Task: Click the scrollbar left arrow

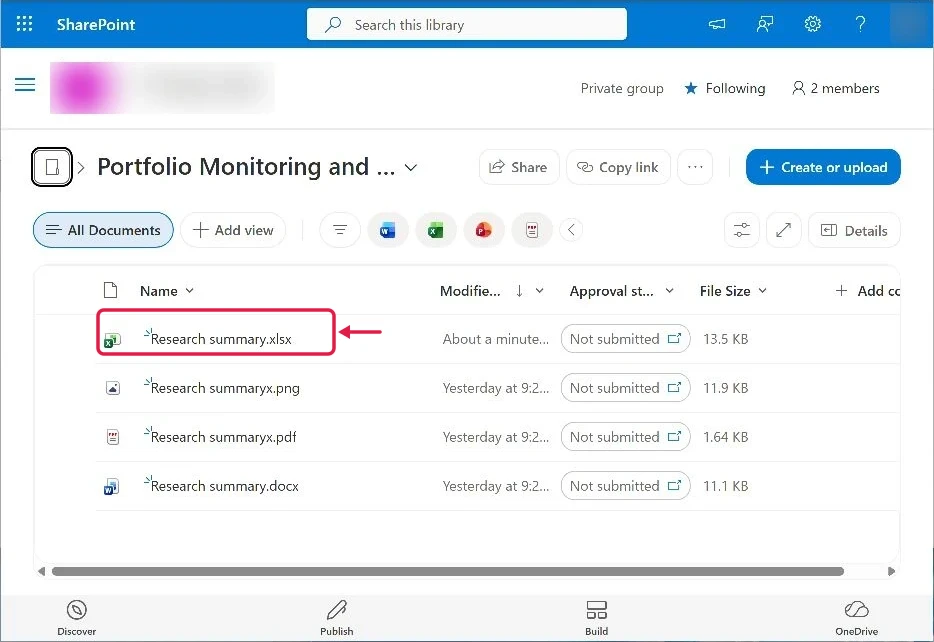Action: point(41,571)
